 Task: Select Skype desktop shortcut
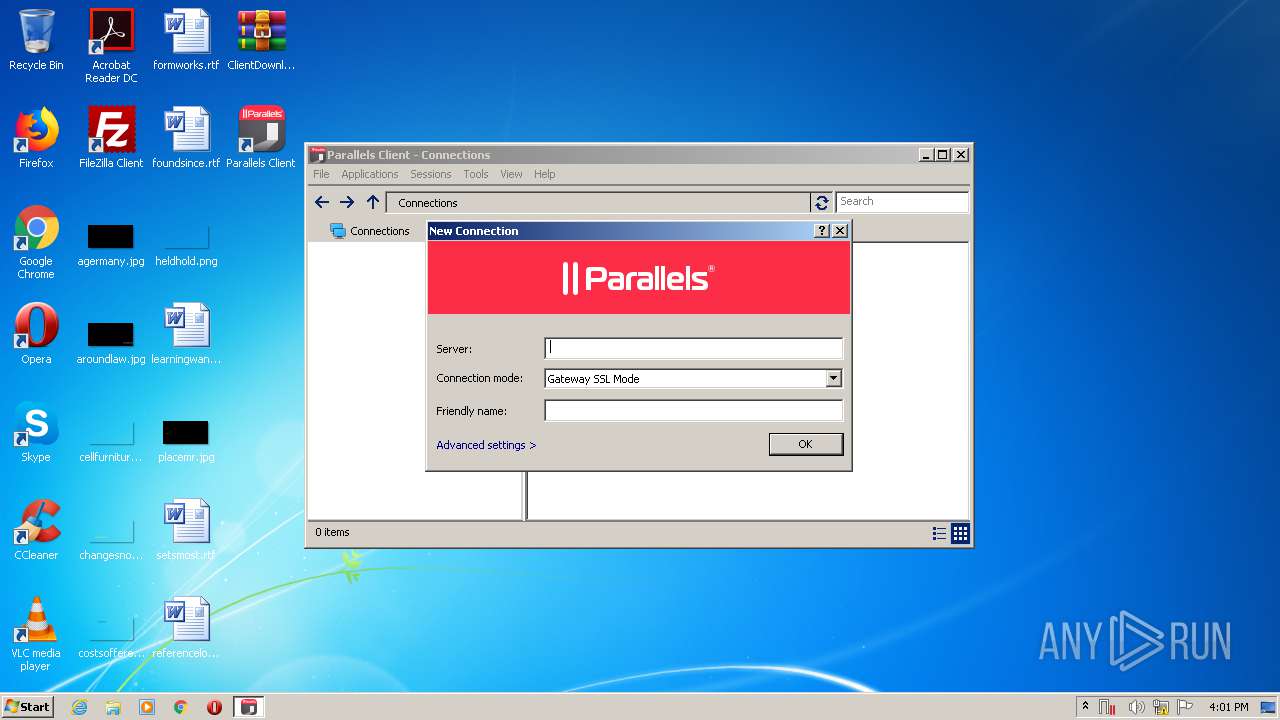tap(36, 432)
